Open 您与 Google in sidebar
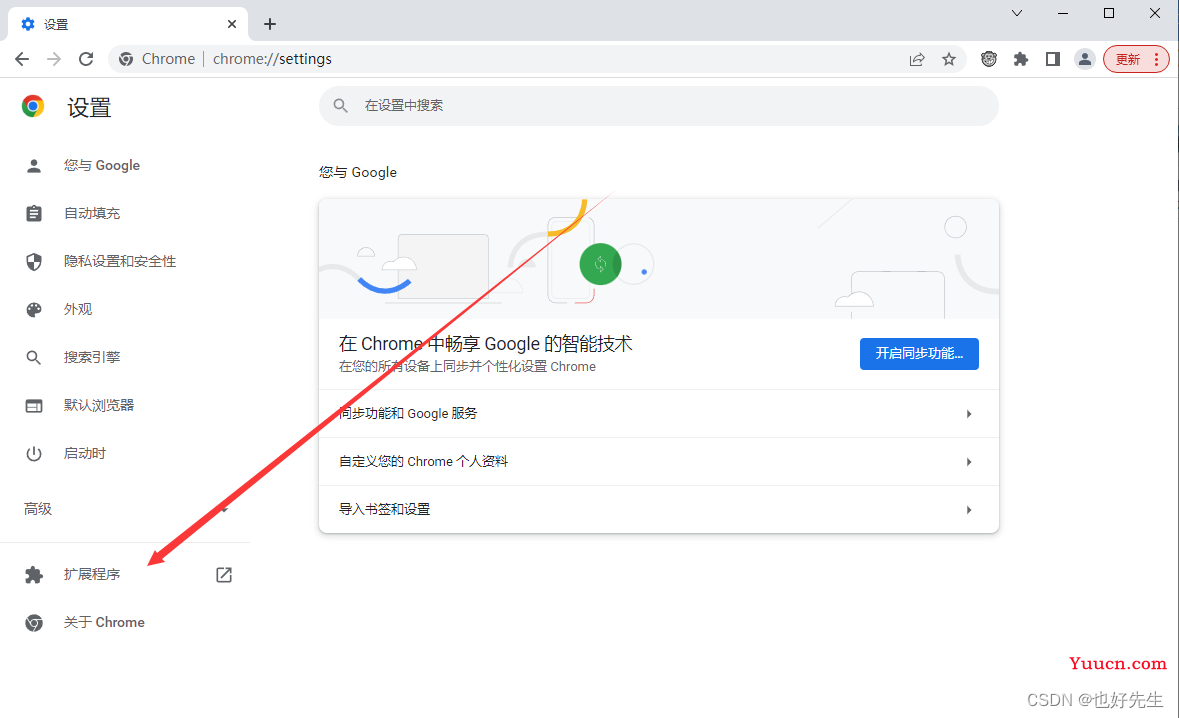 pos(102,165)
